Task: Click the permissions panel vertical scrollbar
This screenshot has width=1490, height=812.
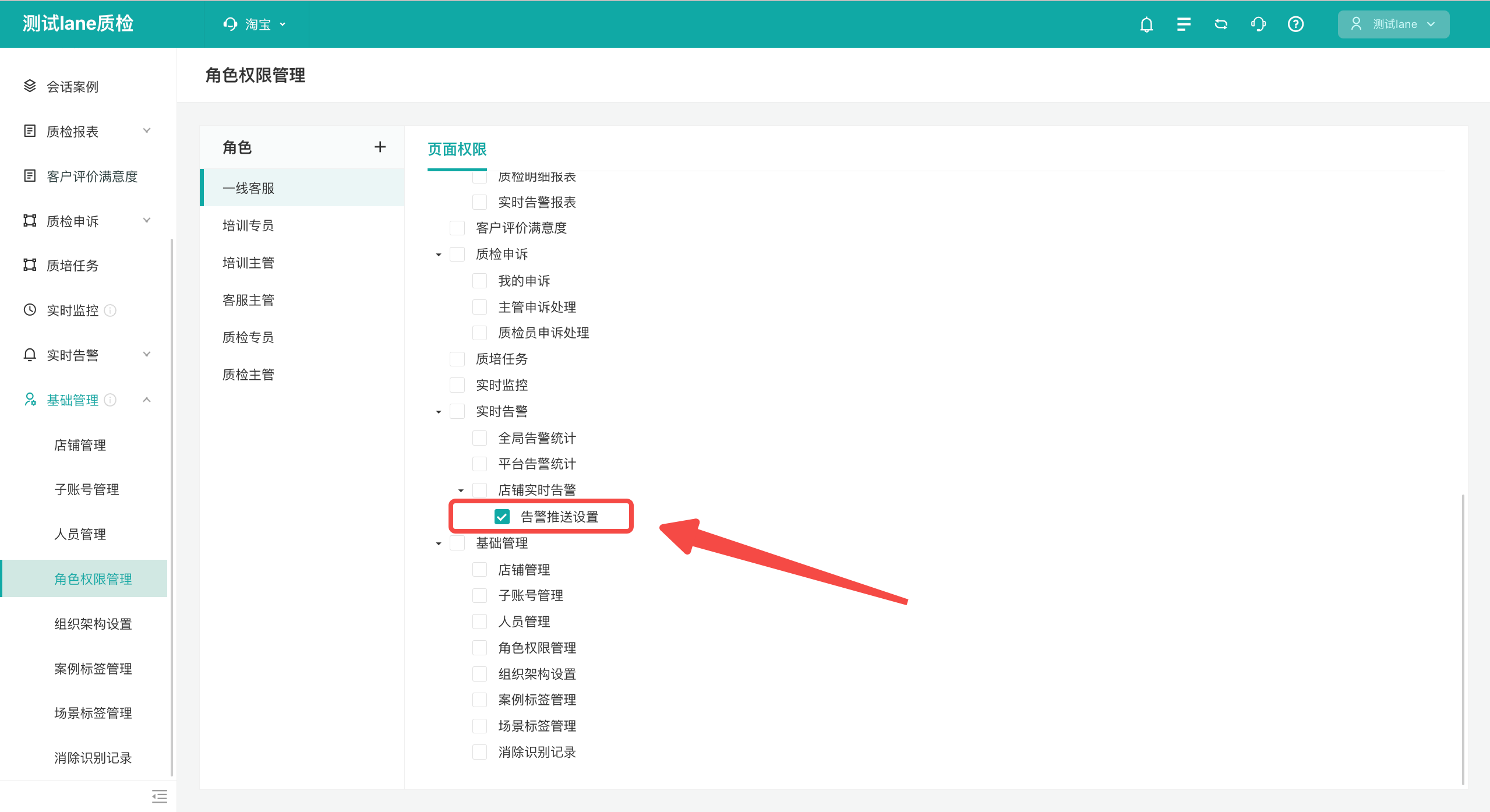Action: 1463,640
